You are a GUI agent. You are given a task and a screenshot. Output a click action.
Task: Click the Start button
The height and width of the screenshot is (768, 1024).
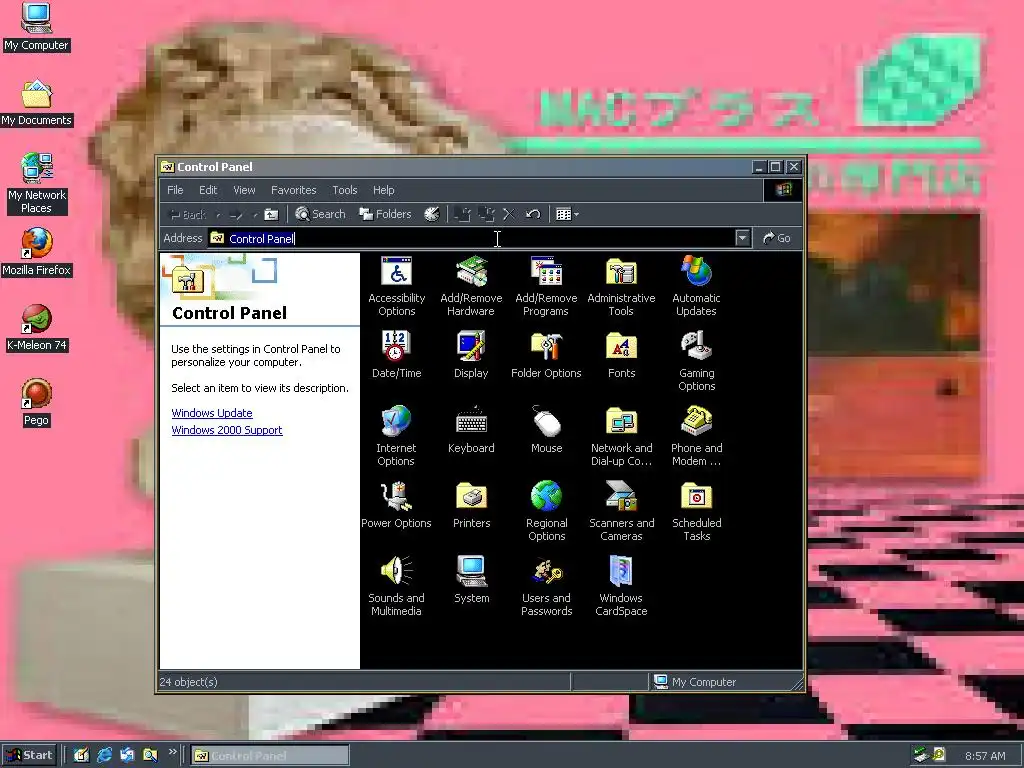point(30,755)
